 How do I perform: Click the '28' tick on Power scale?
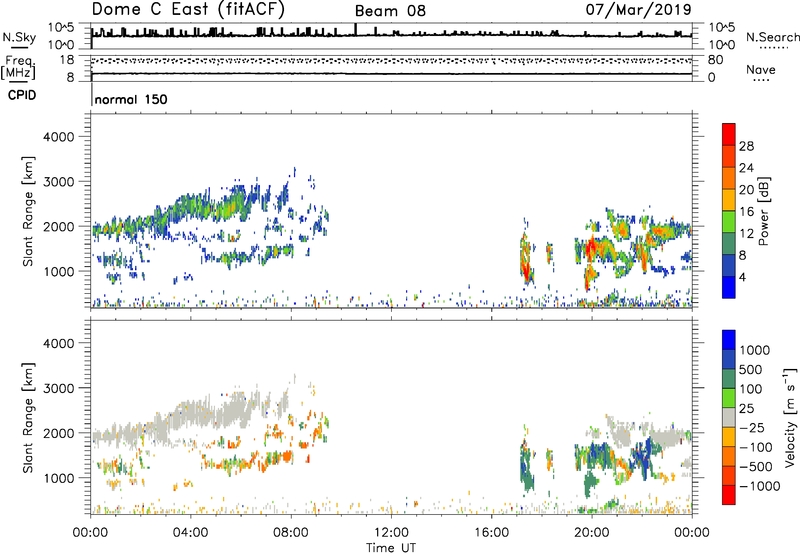[x=746, y=146]
